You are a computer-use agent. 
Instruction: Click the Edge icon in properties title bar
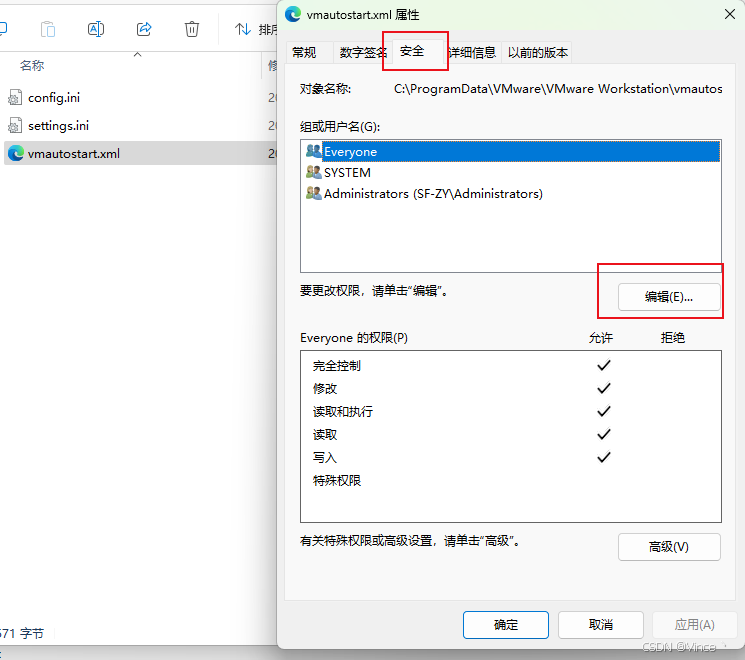[x=293, y=15]
